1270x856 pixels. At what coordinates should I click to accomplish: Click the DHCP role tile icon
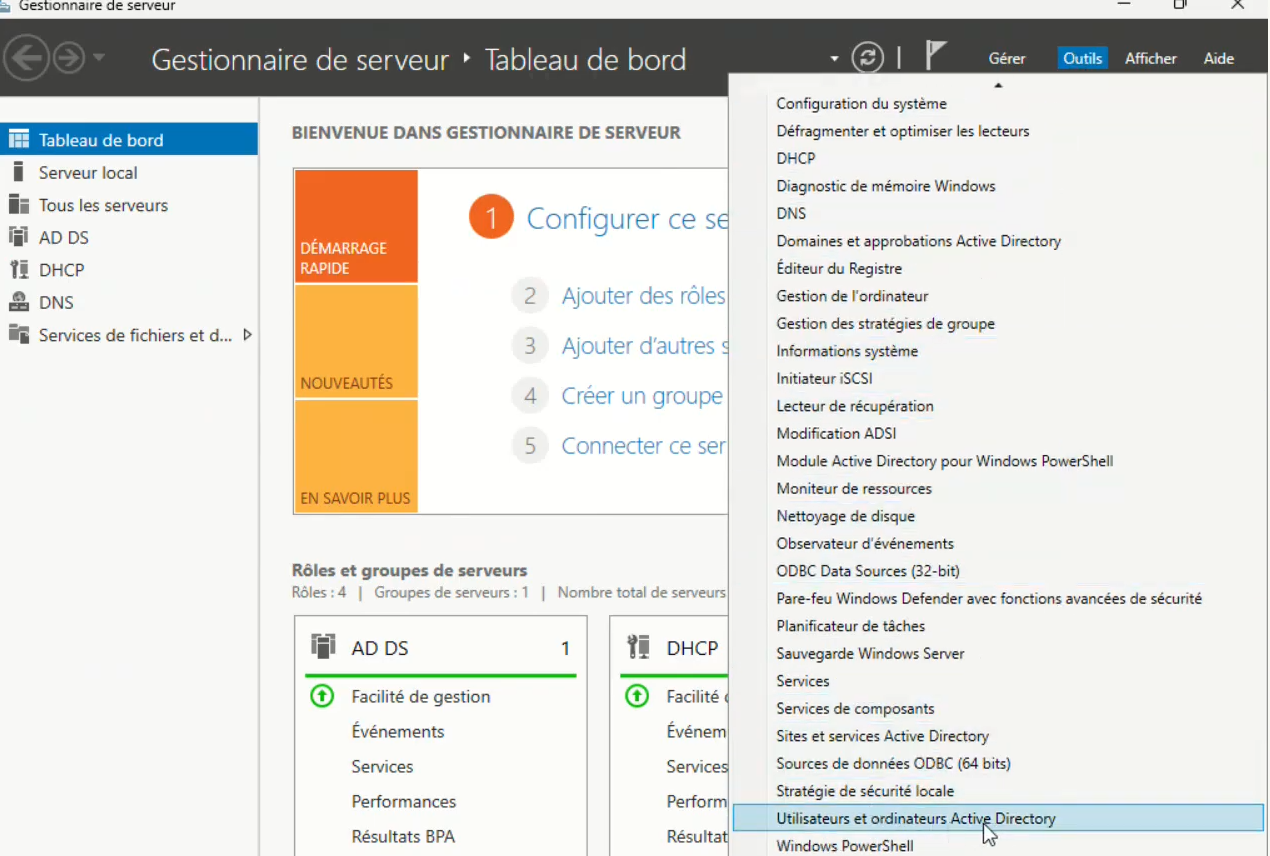click(x=637, y=647)
